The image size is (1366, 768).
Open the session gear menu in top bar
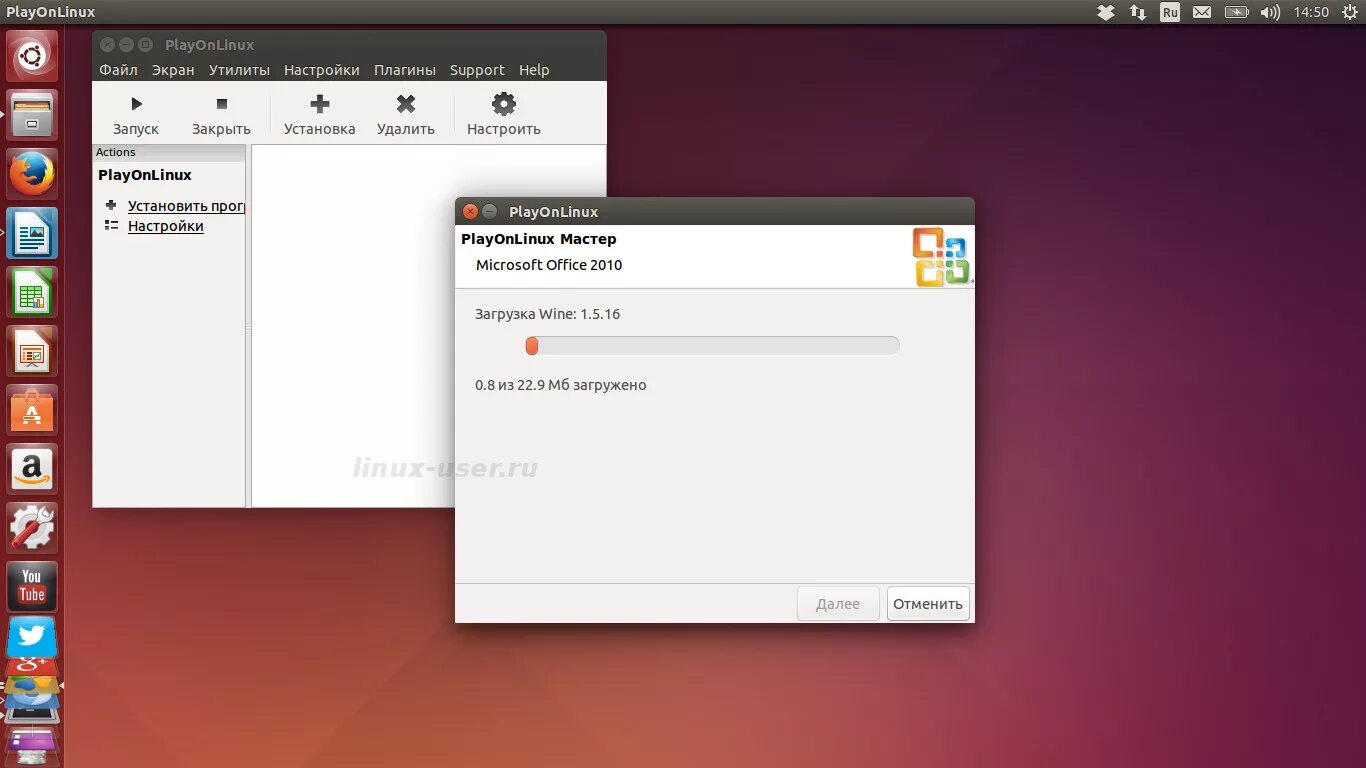click(x=1350, y=12)
